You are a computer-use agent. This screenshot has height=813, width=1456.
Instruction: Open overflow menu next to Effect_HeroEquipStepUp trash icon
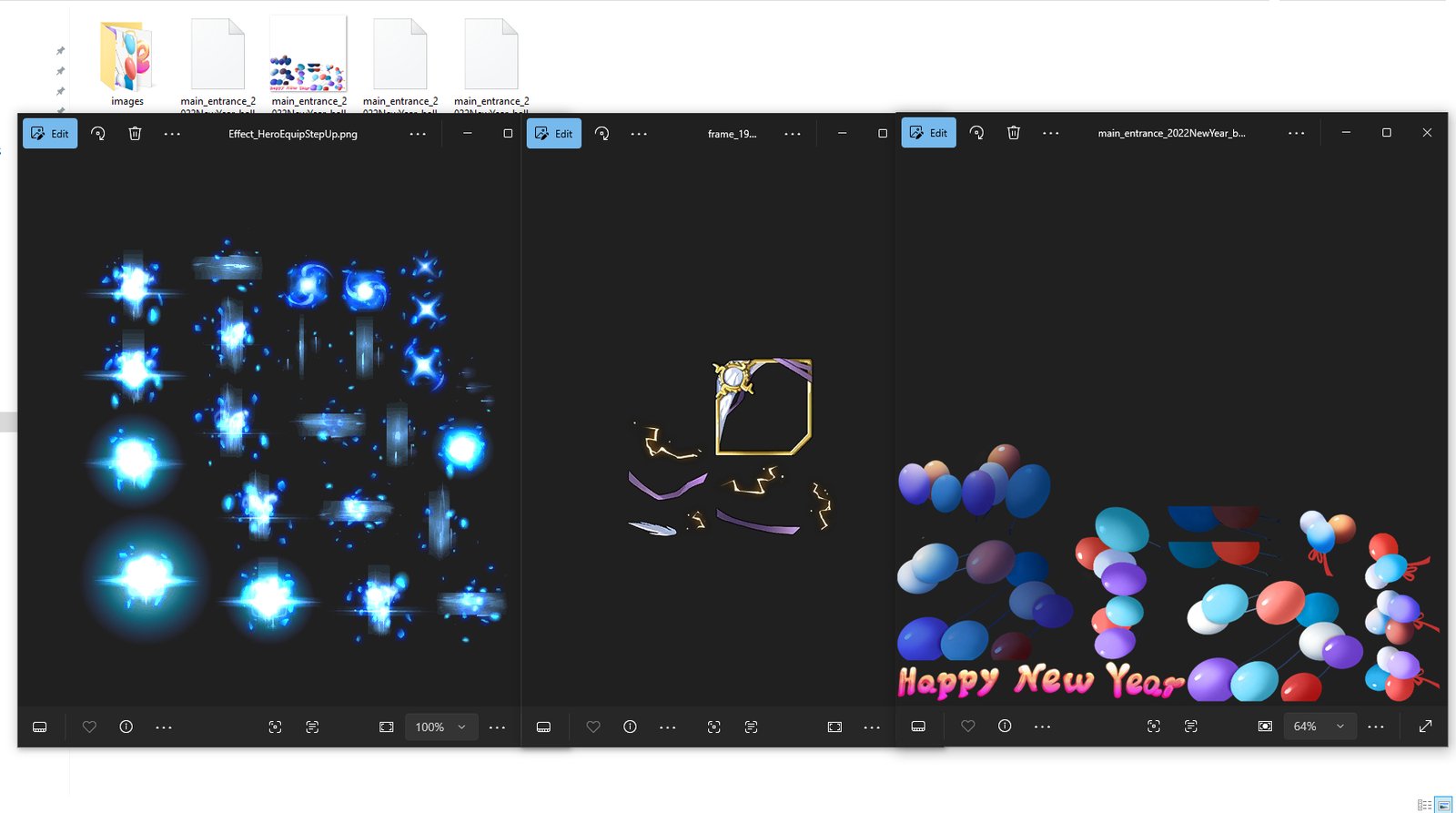pyautogui.click(x=172, y=134)
